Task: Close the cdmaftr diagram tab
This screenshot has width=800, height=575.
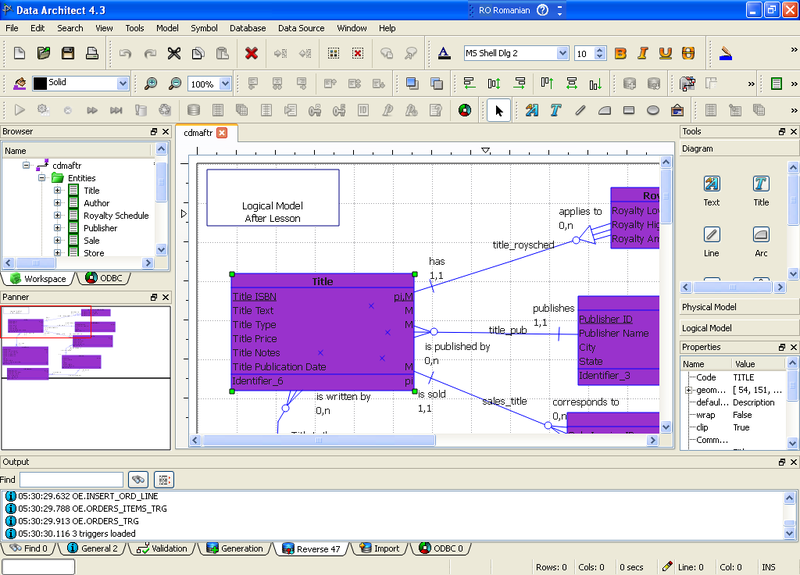Action: 222,133
